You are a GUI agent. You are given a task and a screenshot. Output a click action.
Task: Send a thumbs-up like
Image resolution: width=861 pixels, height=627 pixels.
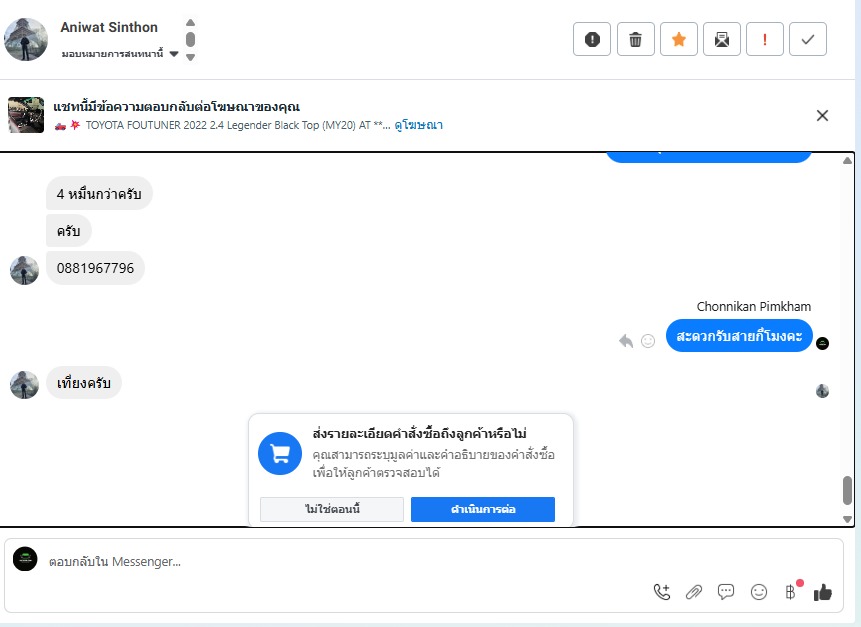(823, 592)
